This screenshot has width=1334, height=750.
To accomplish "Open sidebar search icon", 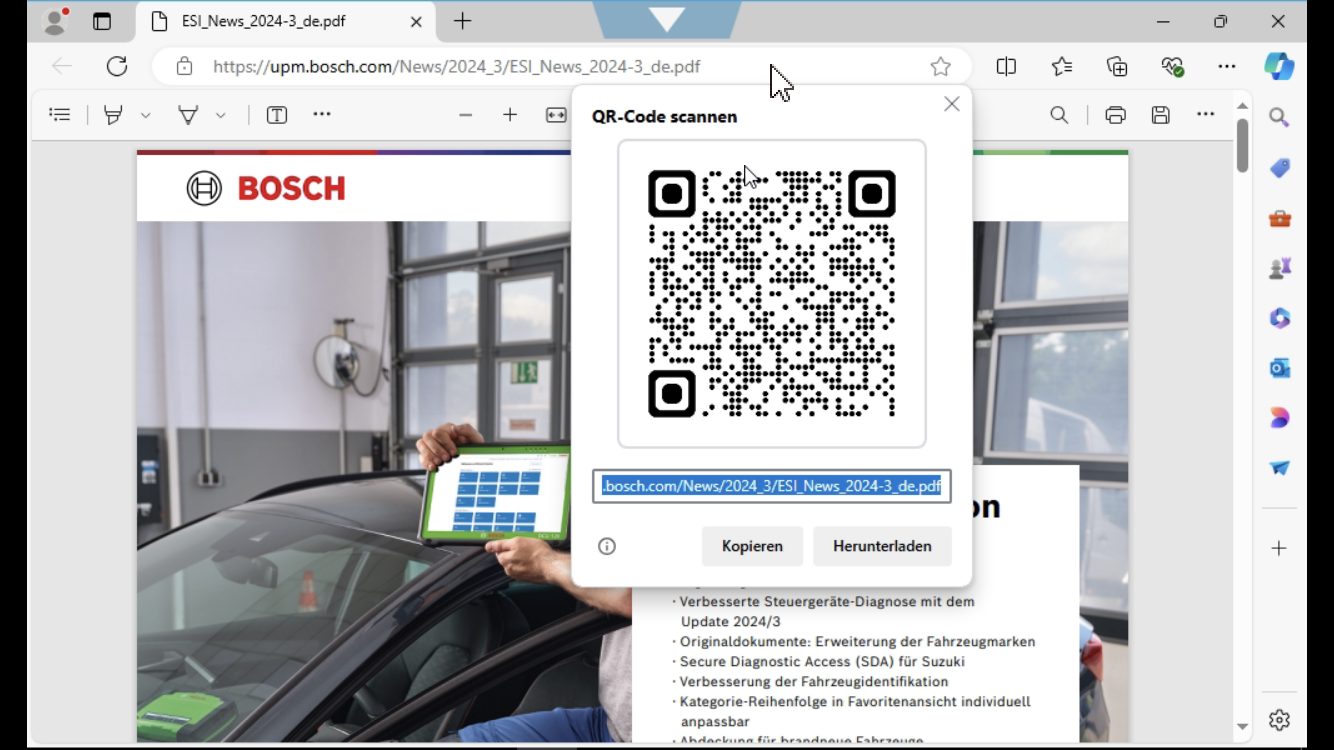I will pyautogui.click(x=1279, y=118).
